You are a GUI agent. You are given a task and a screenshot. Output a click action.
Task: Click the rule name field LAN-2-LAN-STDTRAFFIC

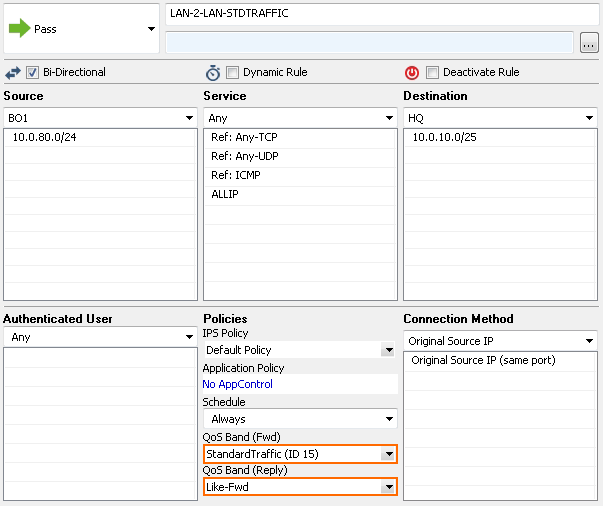[382, 14]
